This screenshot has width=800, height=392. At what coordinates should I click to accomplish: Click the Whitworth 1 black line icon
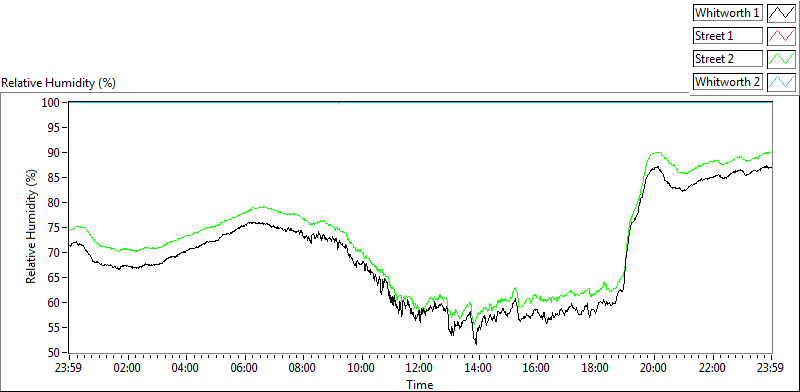pos(781,13)
